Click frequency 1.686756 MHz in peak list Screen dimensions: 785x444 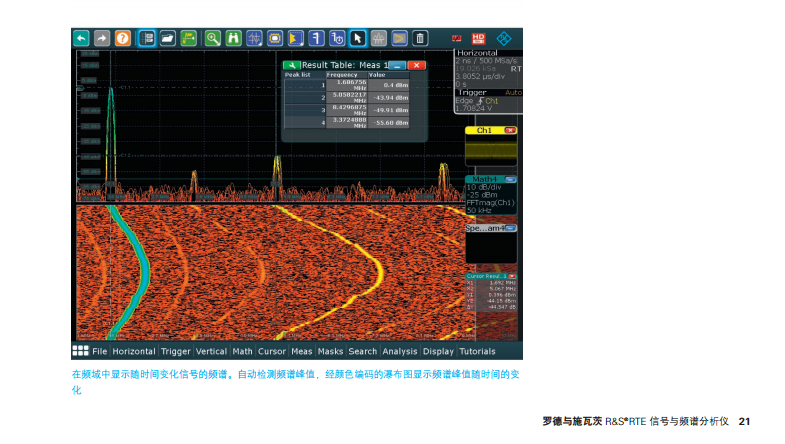point(346,85)
